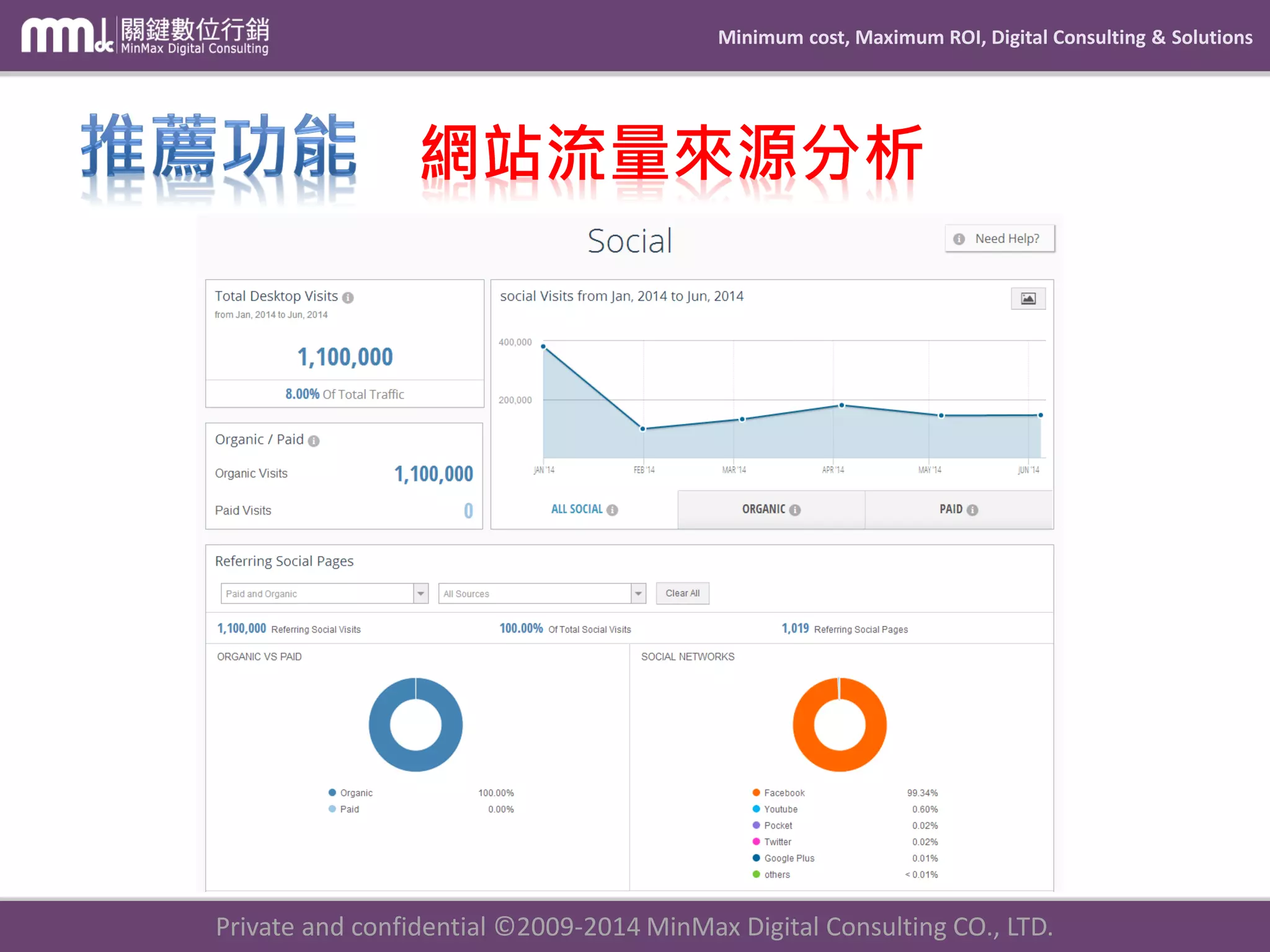Click the 200,000 y-axis label
Screen dimensions: 1270x952
[x=515, y=400]
